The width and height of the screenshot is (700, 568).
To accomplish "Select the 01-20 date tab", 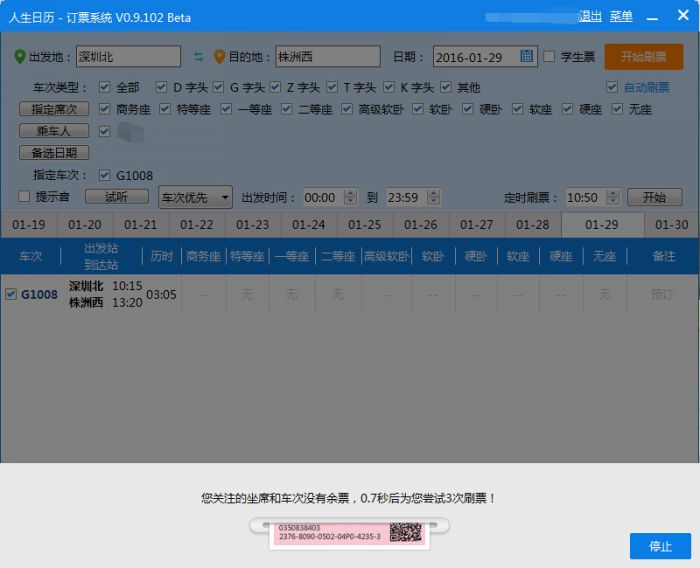I will pos(85,225).
